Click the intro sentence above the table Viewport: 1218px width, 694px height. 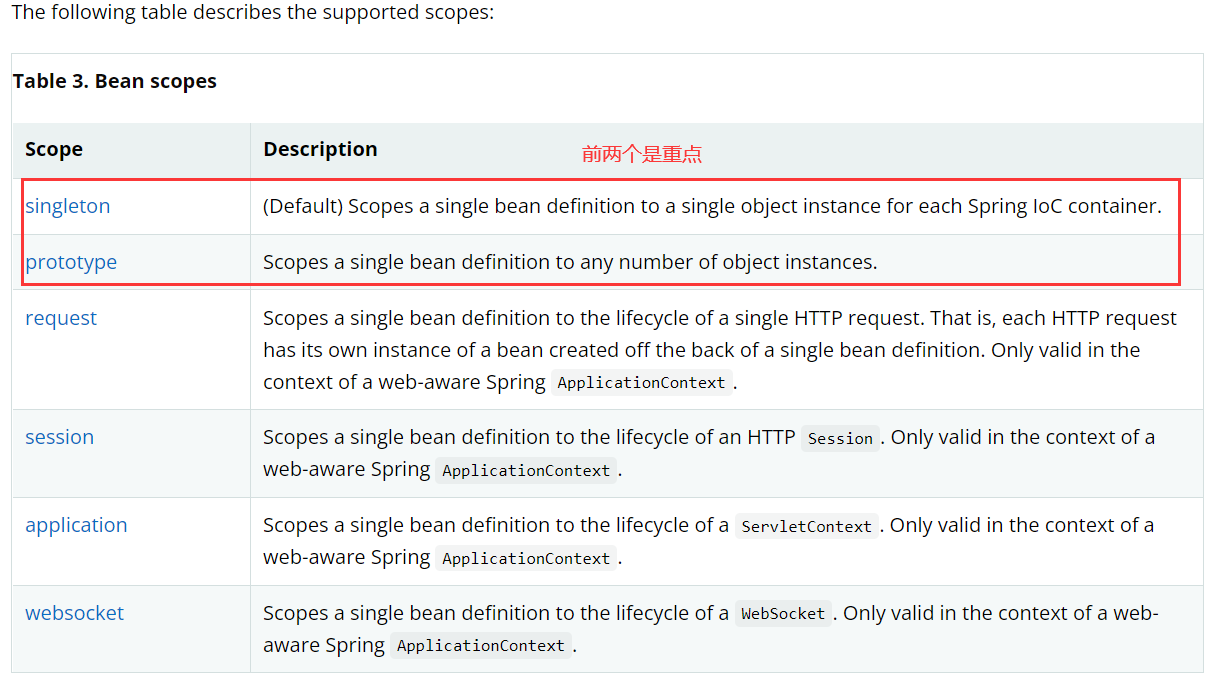tap(253, 14)
